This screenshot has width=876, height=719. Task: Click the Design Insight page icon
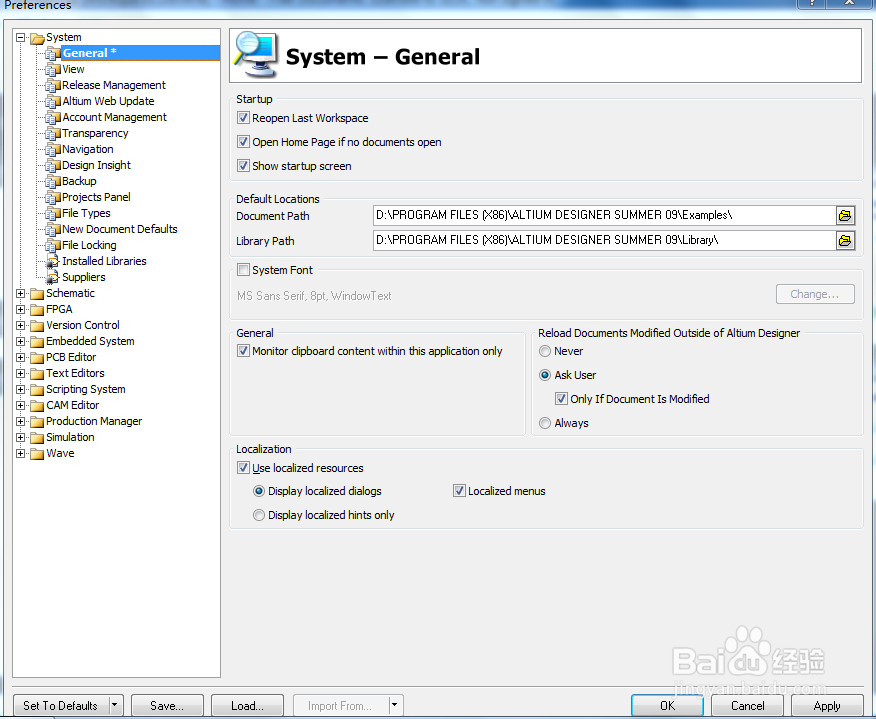coord(53,165)
